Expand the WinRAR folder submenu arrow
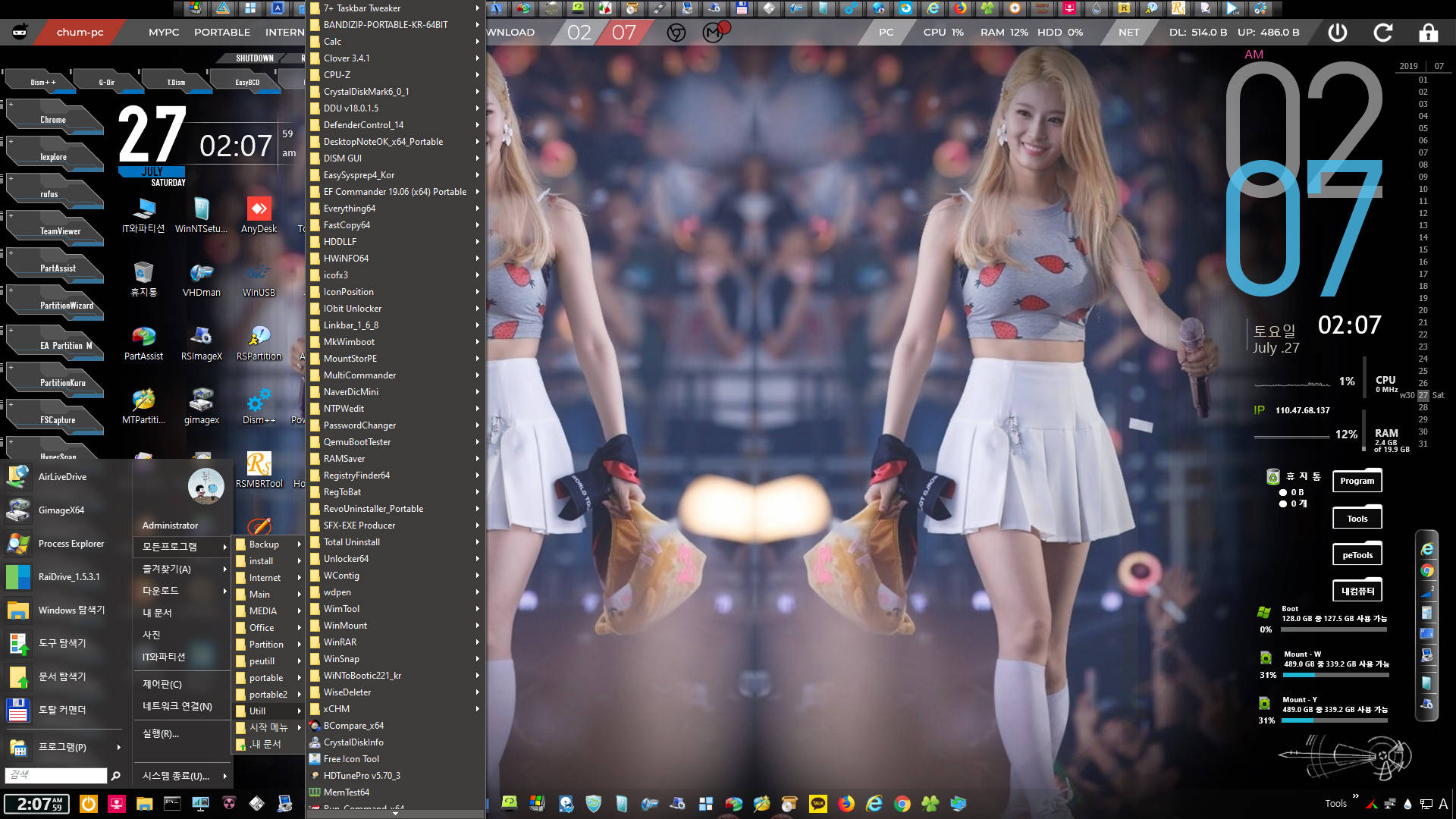This screenshot has width=1456, height=819. click(x=478, y=642)
